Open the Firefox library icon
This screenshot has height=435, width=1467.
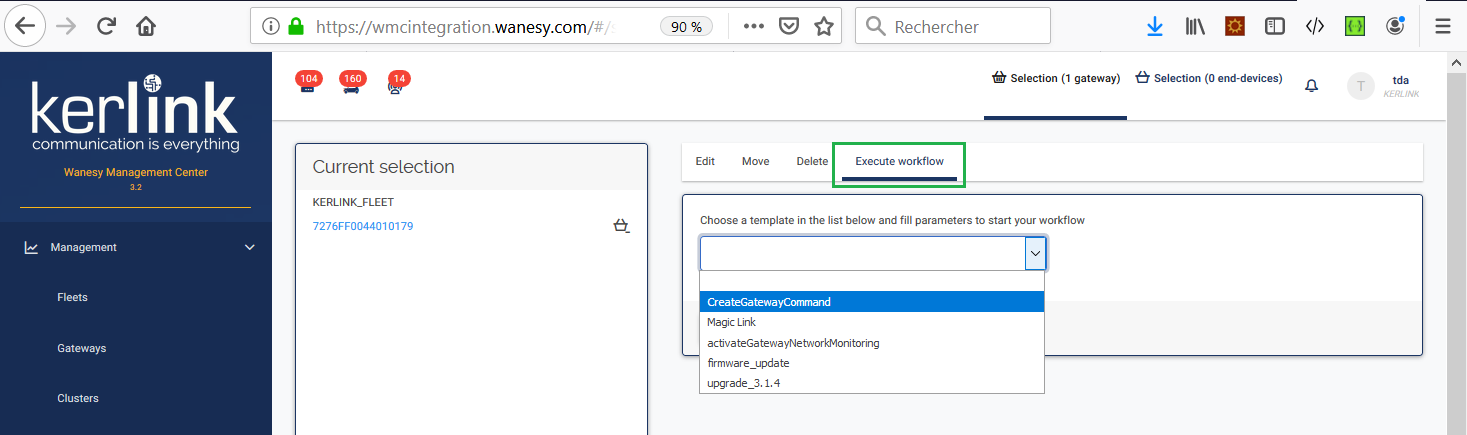click(x=1195, y=27)
